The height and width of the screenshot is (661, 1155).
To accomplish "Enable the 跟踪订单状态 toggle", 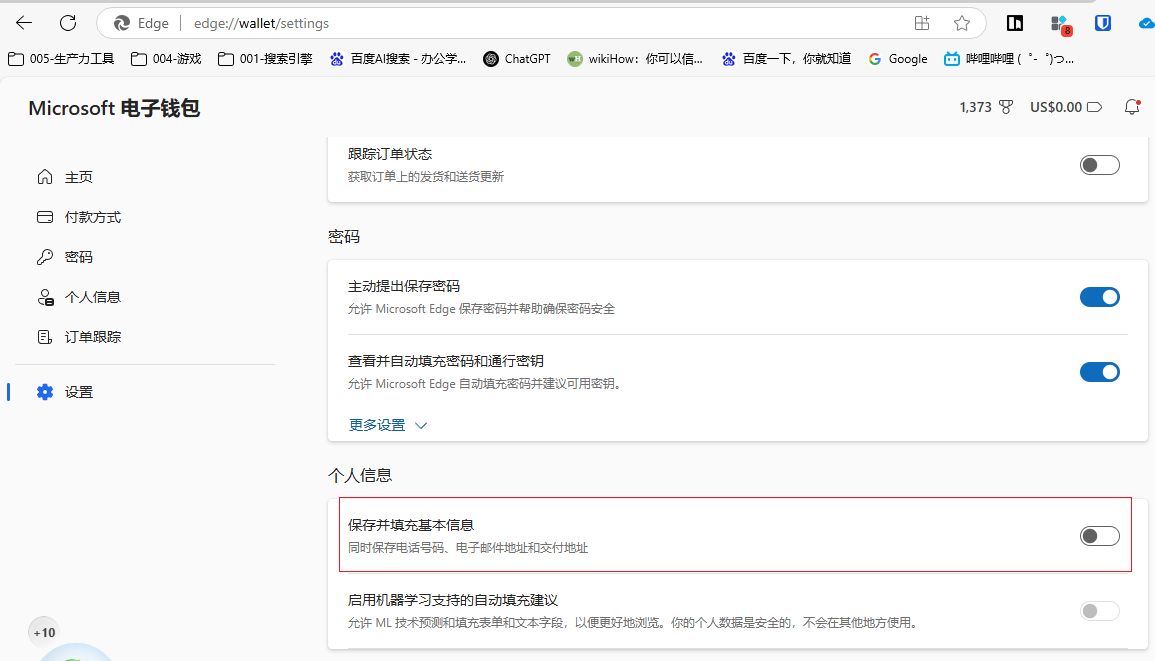I will pos(1100,165).
